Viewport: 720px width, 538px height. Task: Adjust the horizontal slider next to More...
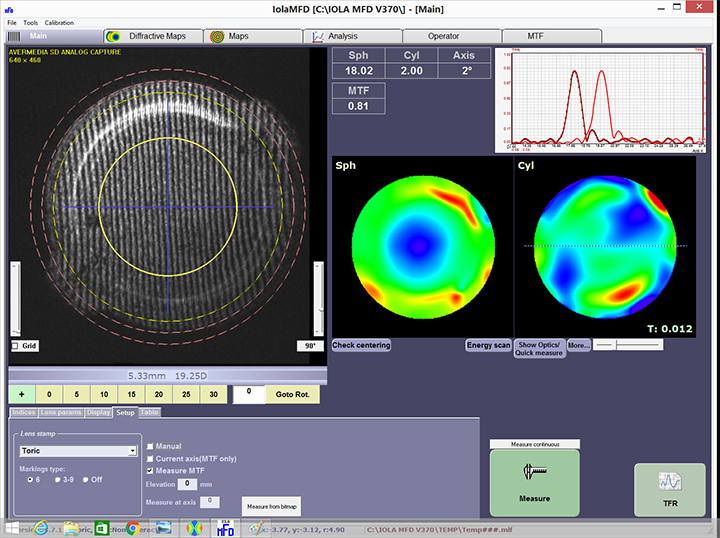tap(628, 345)
